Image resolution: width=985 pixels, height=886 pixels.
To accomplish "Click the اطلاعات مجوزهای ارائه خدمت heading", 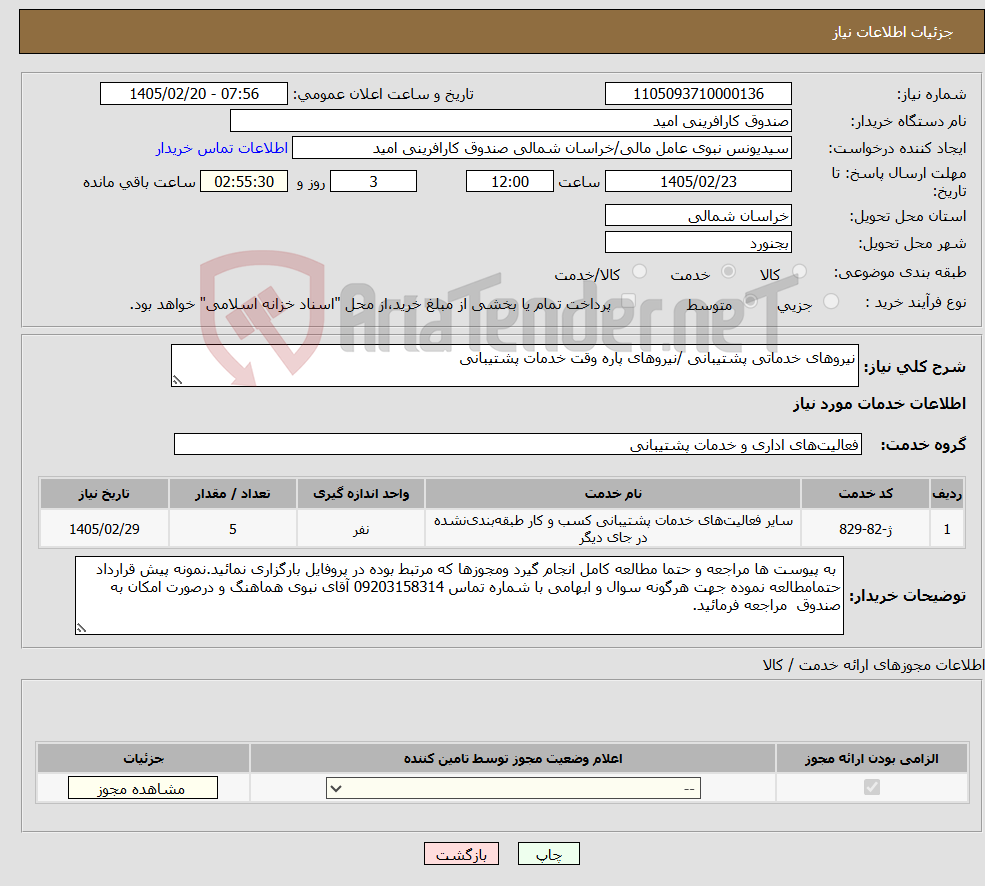I will point(873,665).
